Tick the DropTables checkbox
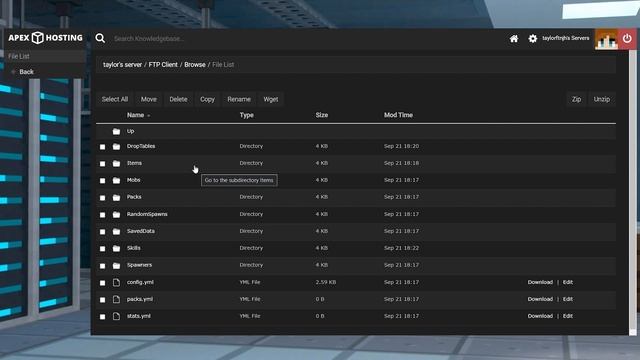 (102, 147)
